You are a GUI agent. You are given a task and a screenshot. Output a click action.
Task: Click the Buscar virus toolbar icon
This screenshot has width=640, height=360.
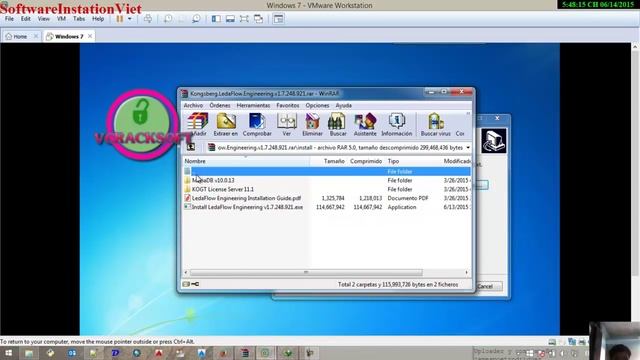(x=436, y=122)
